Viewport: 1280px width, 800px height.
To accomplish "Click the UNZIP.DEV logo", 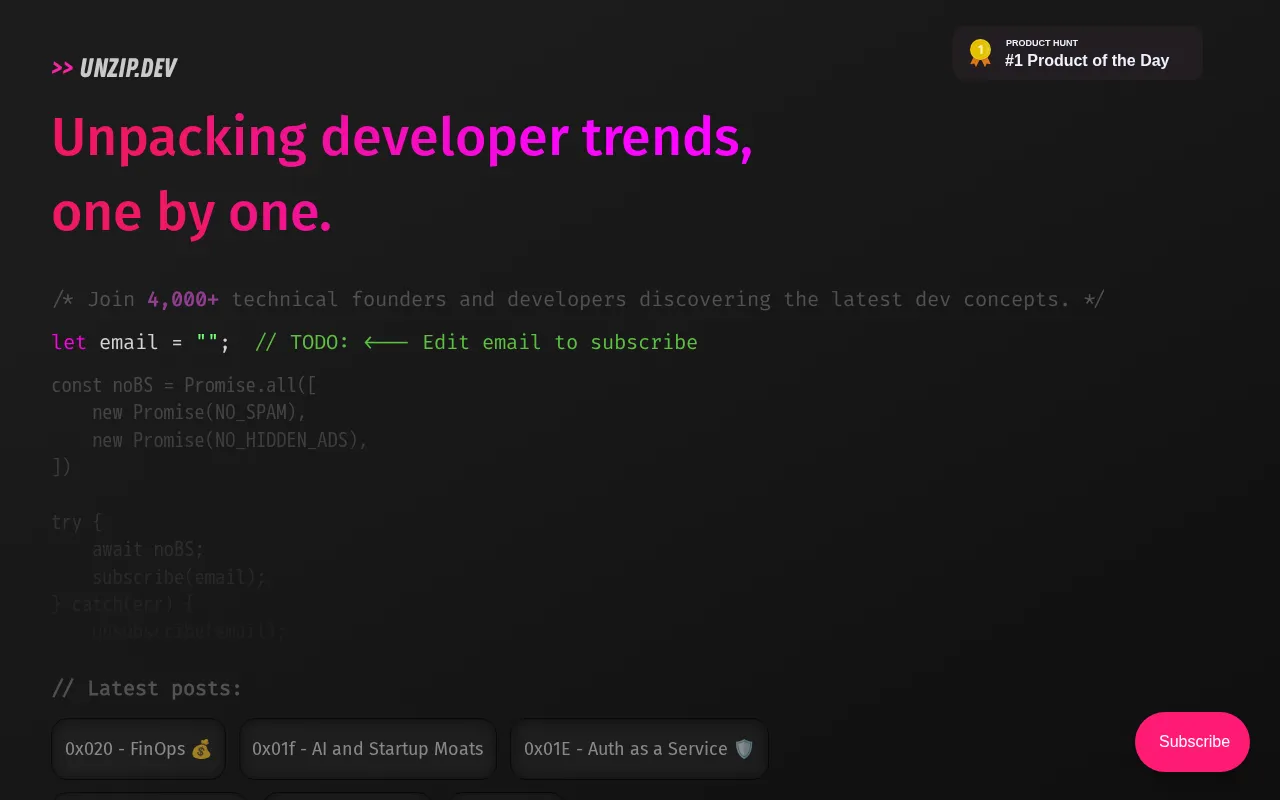I will (x=114, y=68).
